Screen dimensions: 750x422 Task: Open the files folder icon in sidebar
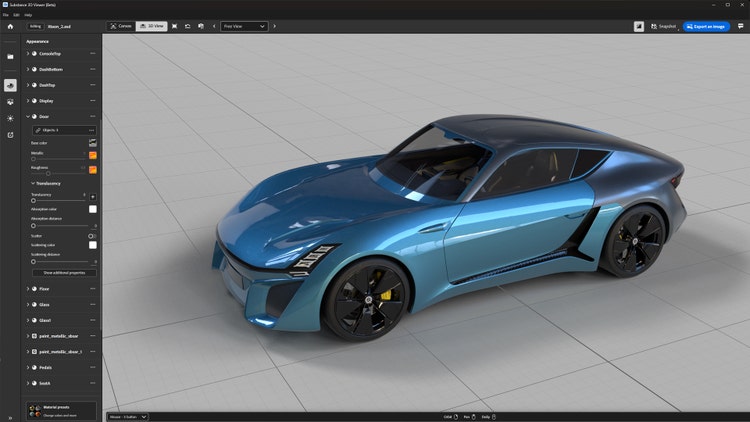tap(10, 56)
